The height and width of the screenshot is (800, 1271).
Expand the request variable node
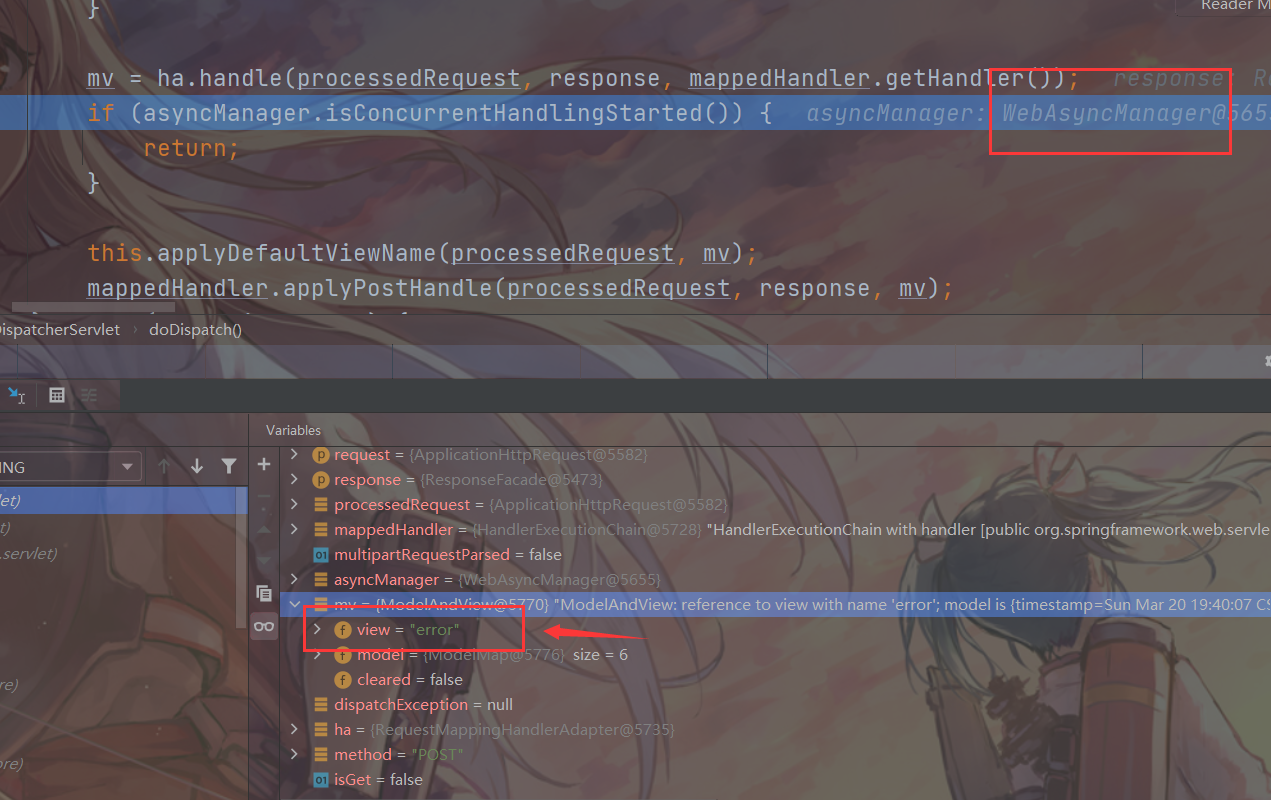click(x=294, y=455)
